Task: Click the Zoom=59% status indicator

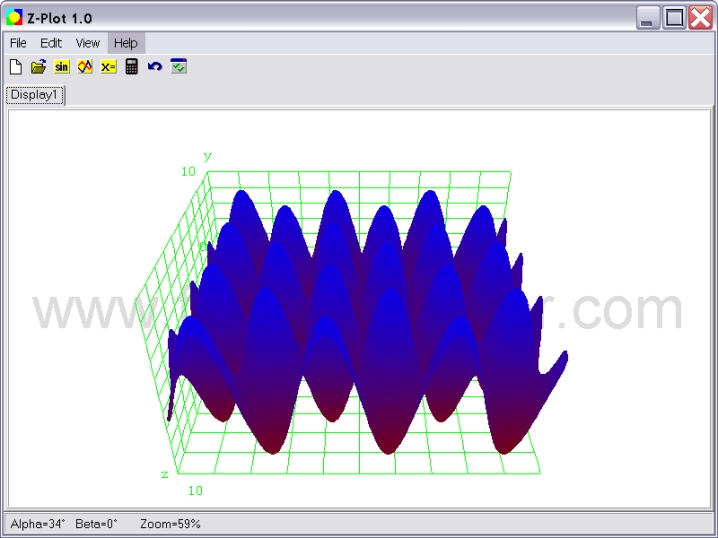Action: (170, 524)
